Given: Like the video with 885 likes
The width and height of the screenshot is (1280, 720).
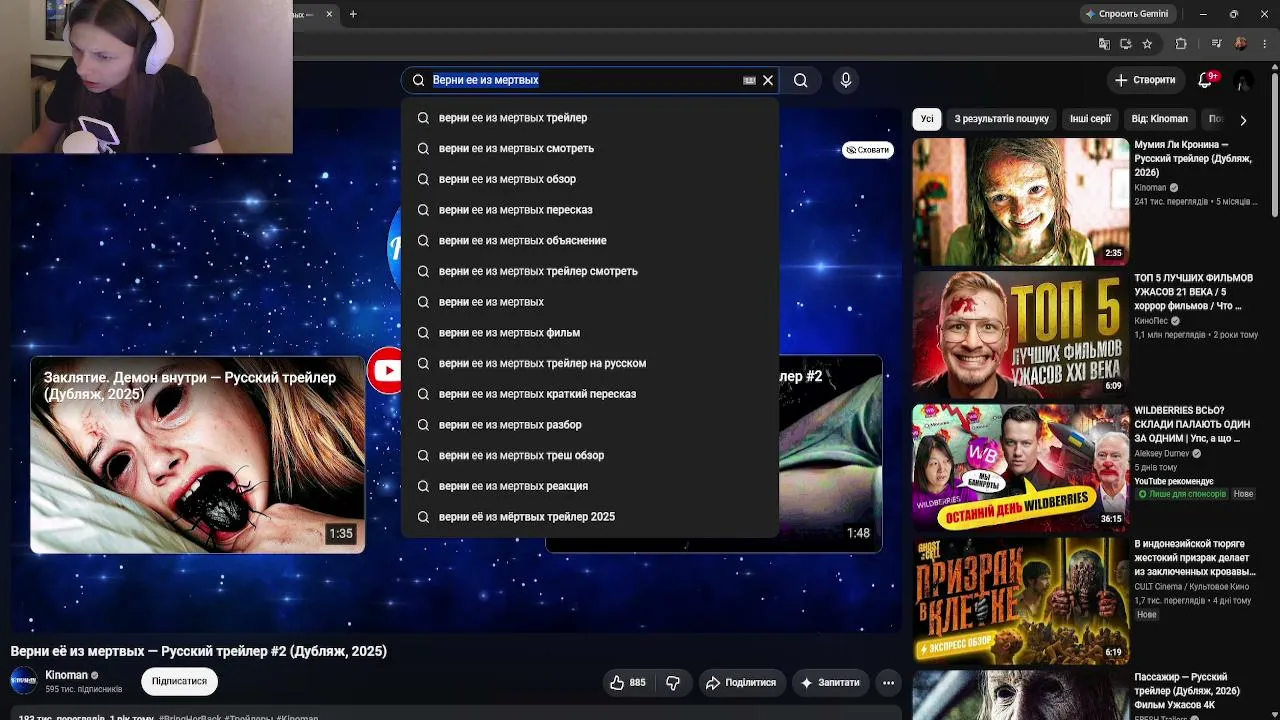Looking at the screenshot, I should point(628,683).
